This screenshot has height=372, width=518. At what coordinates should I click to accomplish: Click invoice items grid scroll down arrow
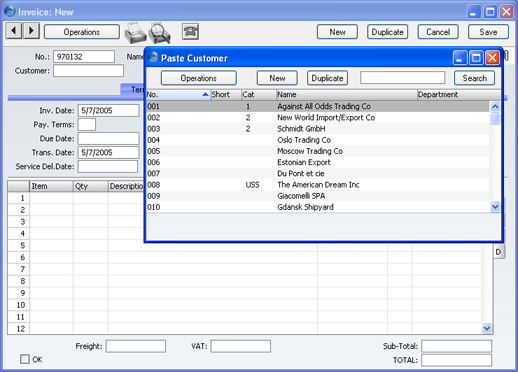coord(487,329)
